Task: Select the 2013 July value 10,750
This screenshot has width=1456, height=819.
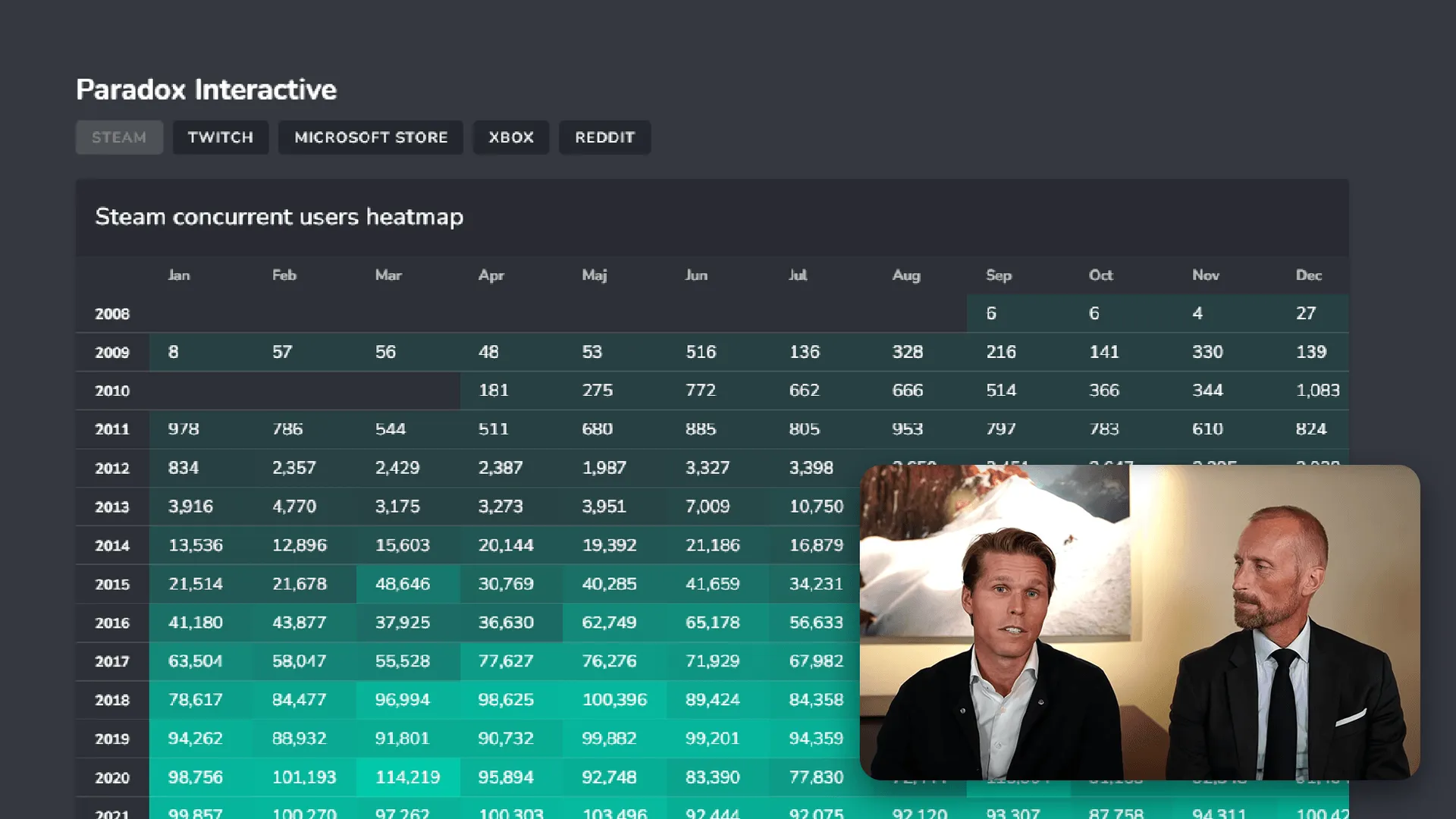Action: (x=817, y=507)
